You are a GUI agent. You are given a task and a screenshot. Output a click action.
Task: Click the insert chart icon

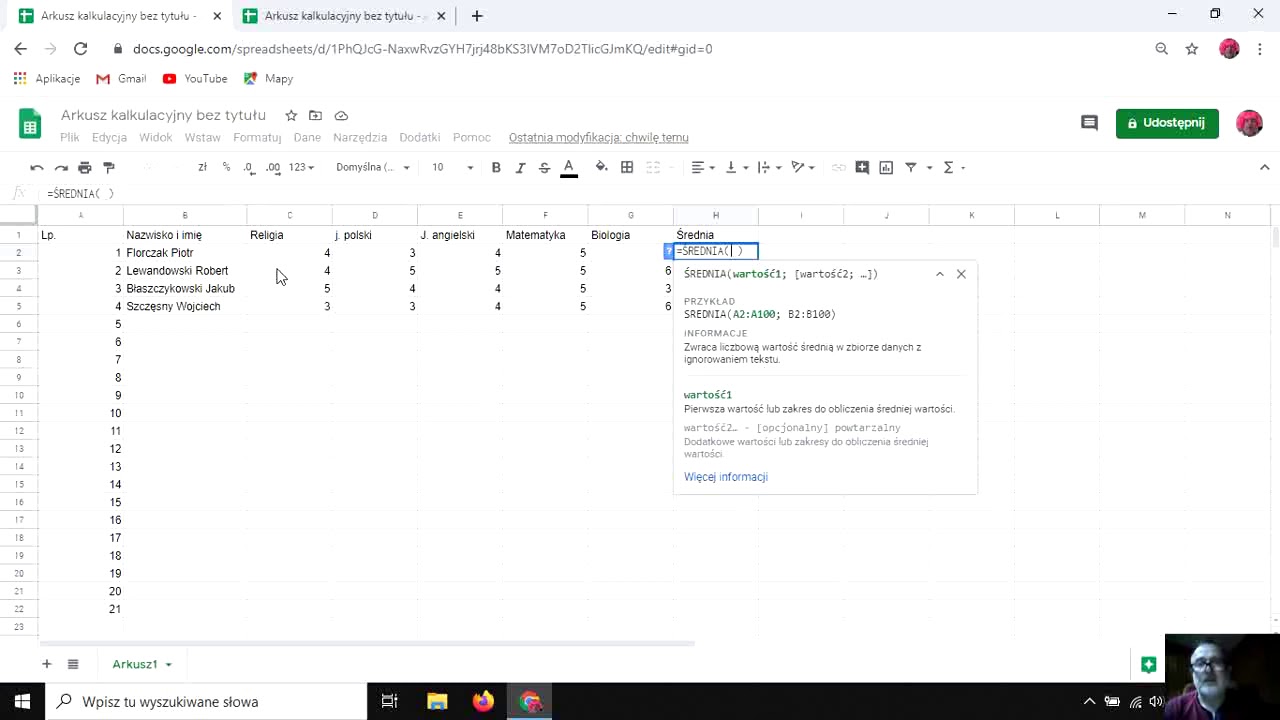point(886,167)
